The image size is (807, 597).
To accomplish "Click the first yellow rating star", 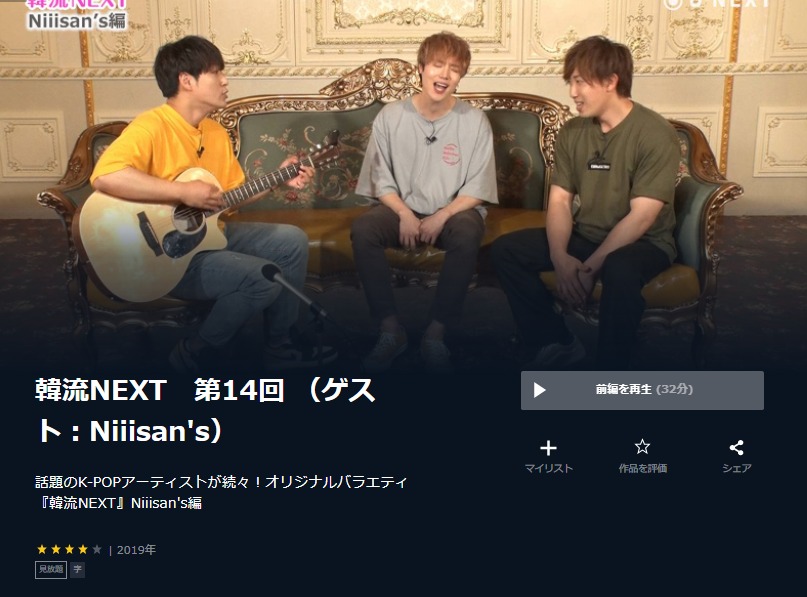I will coord(42,550).
